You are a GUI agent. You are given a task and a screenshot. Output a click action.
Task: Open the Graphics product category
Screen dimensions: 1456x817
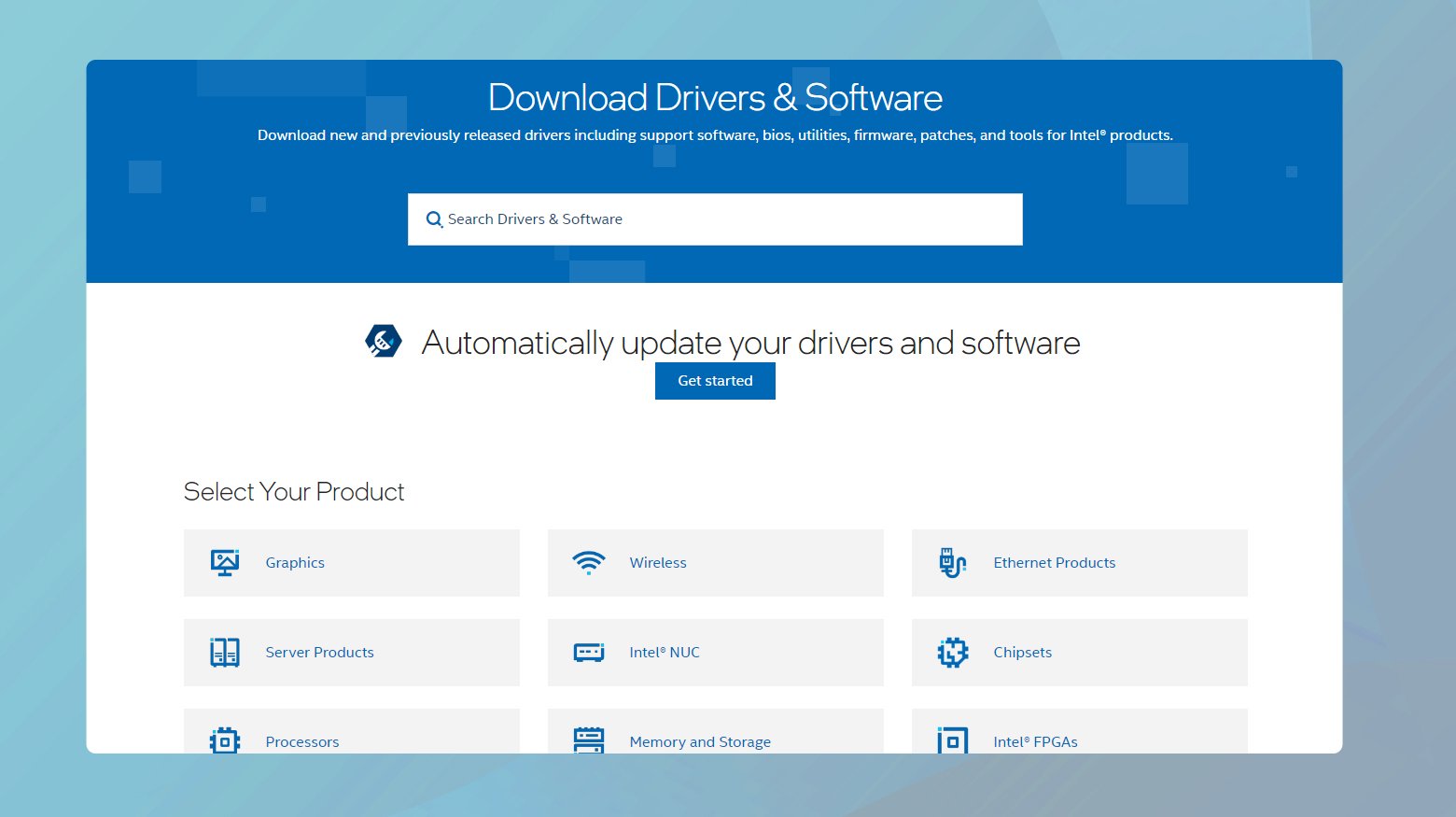coord(295,562)
